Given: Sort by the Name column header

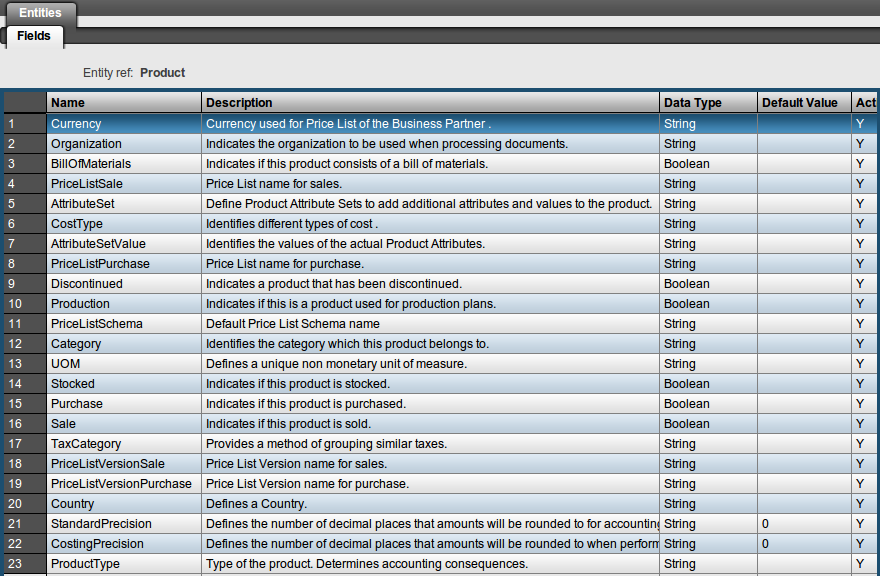Looking at the screenshot, I should tap(123, 103).
